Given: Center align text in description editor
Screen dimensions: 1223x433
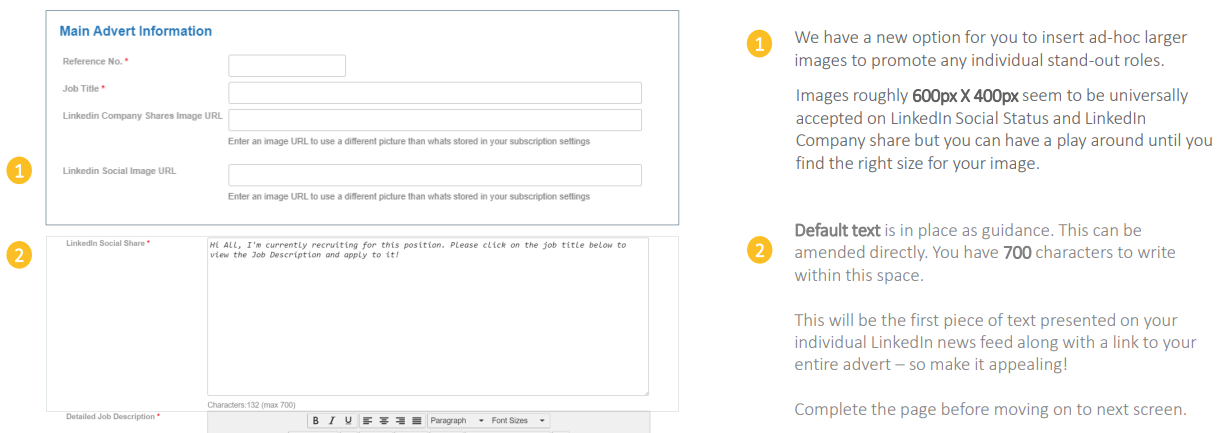Looking at the screenshot, I should coord(384,421).
